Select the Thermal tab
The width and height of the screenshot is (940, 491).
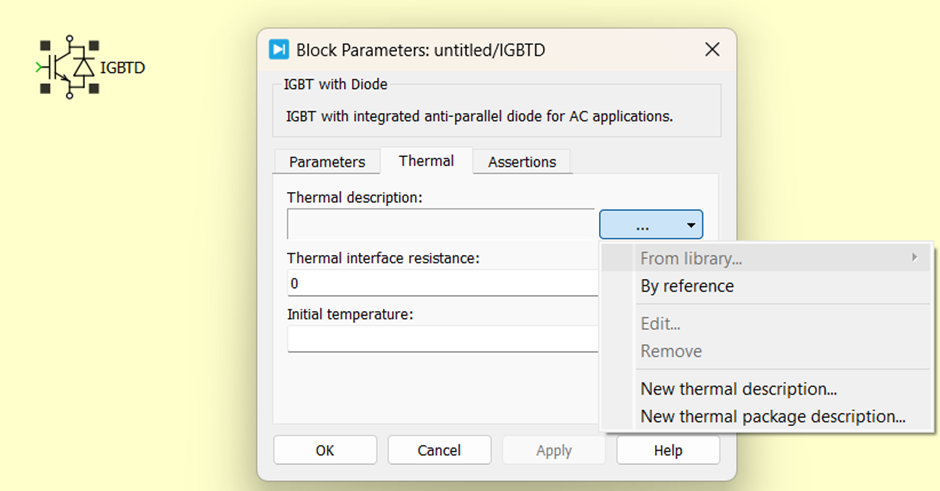click(x=426, y=161)
